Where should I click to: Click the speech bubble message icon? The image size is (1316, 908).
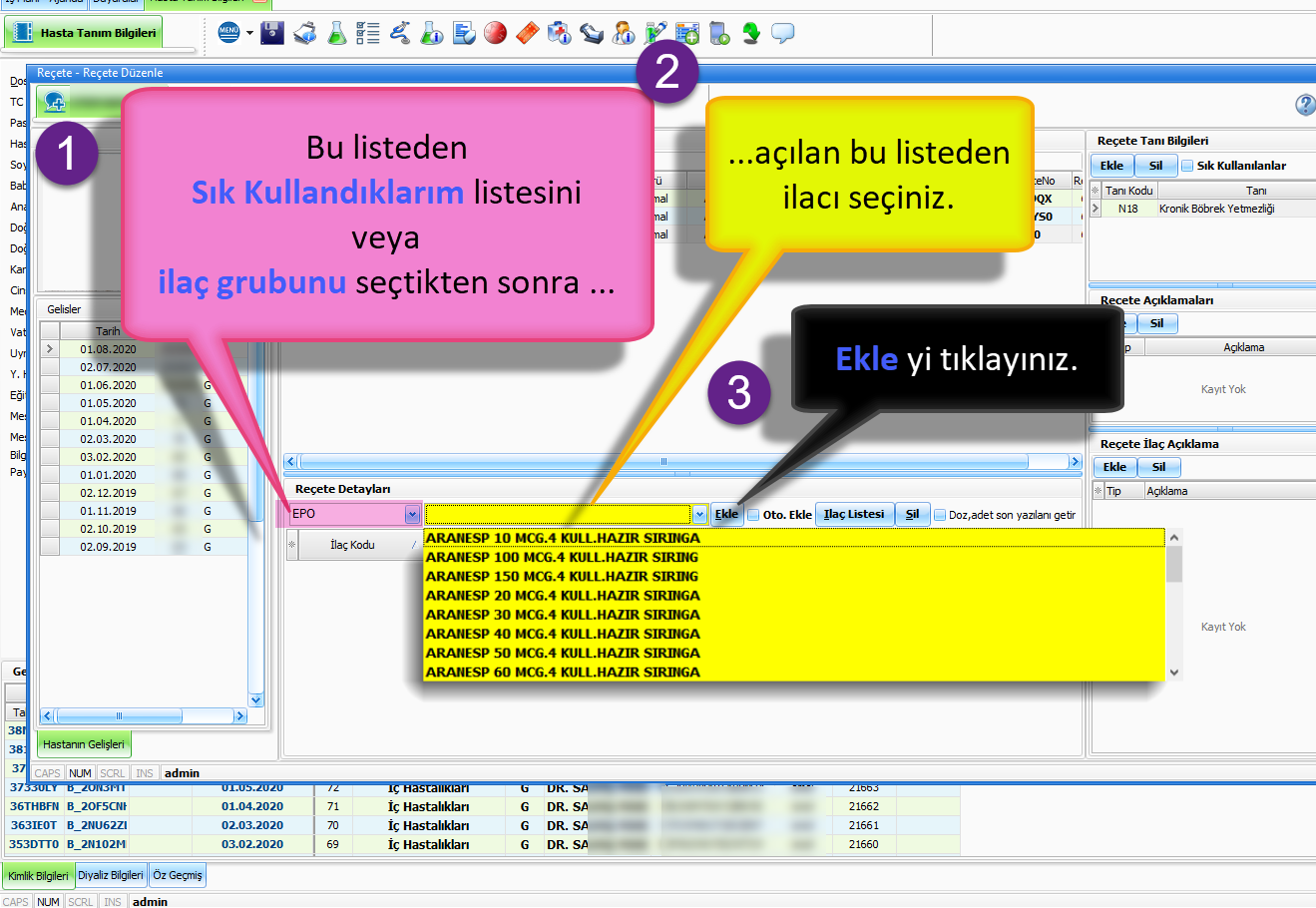[x=783, y=33]
